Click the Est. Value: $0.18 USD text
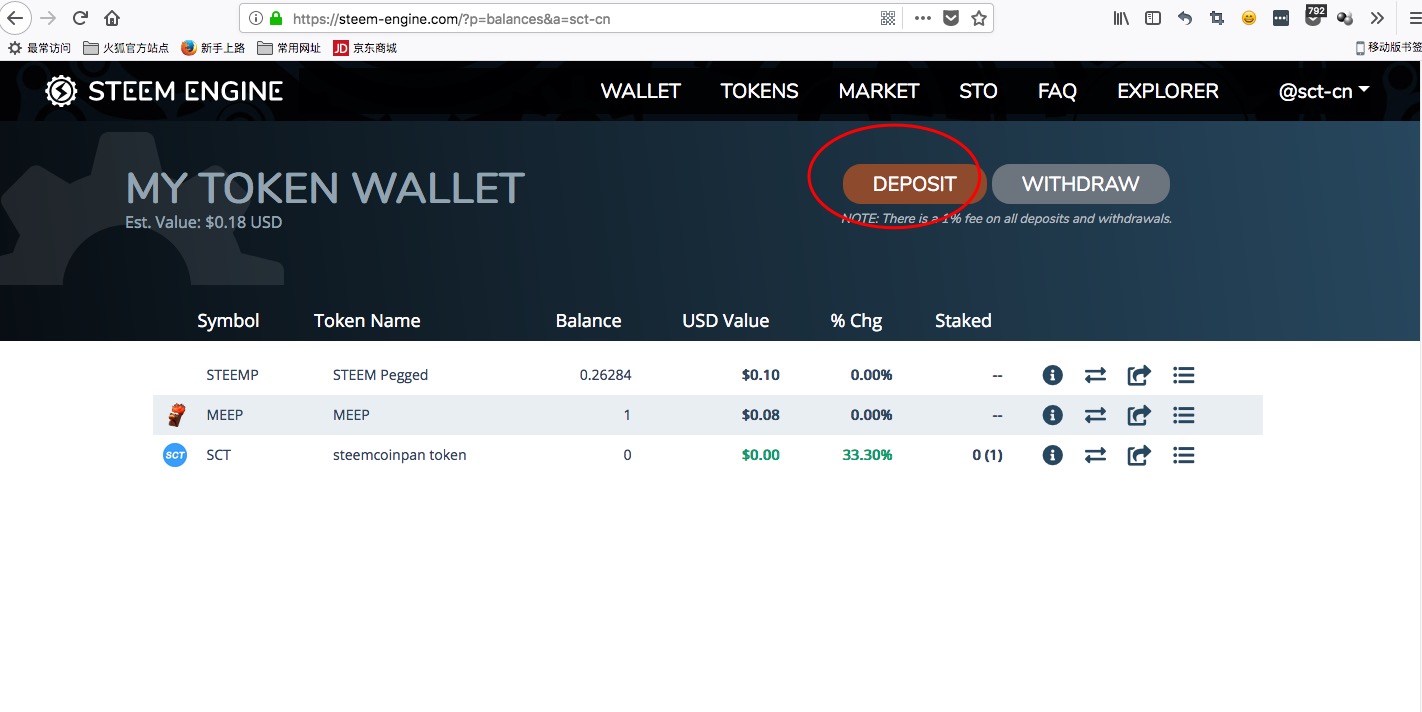 tap(204, 222)
